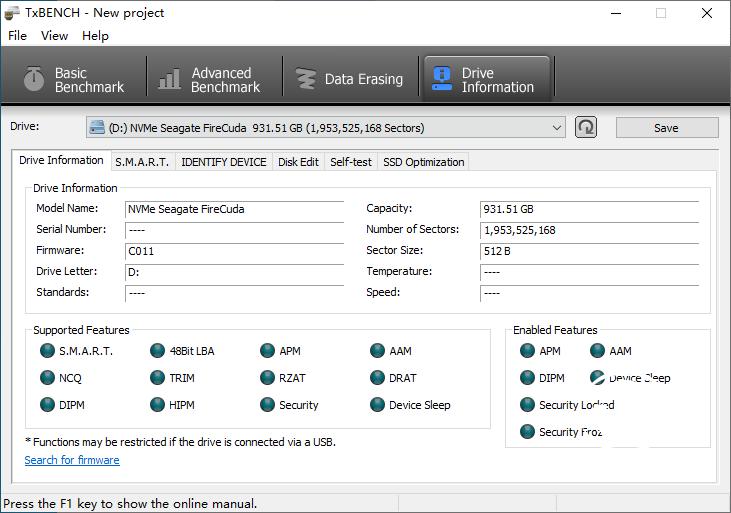The width and height of the screenshot is (731, 513).
Task: Minimize the TxBENCH window
Action: click(616, 13)
